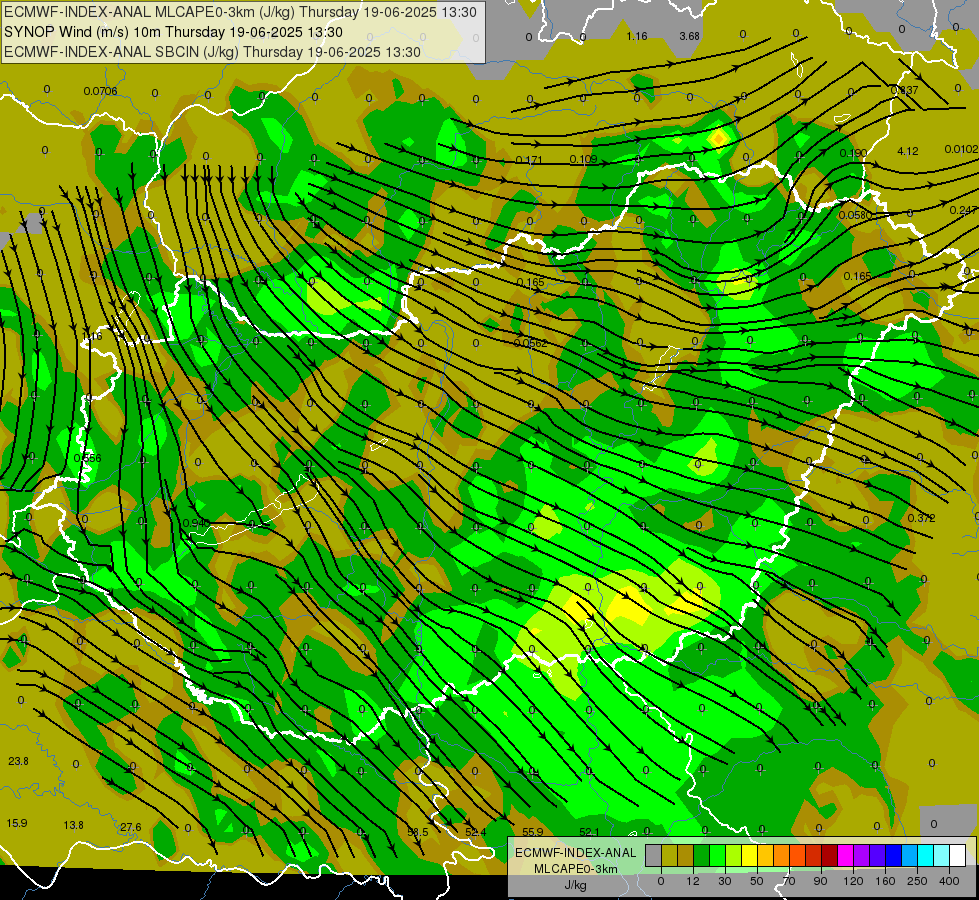The height and width of the screenshot is (900, 979).
Task: Click the cyan legend swatch
Action: (926, 855)
